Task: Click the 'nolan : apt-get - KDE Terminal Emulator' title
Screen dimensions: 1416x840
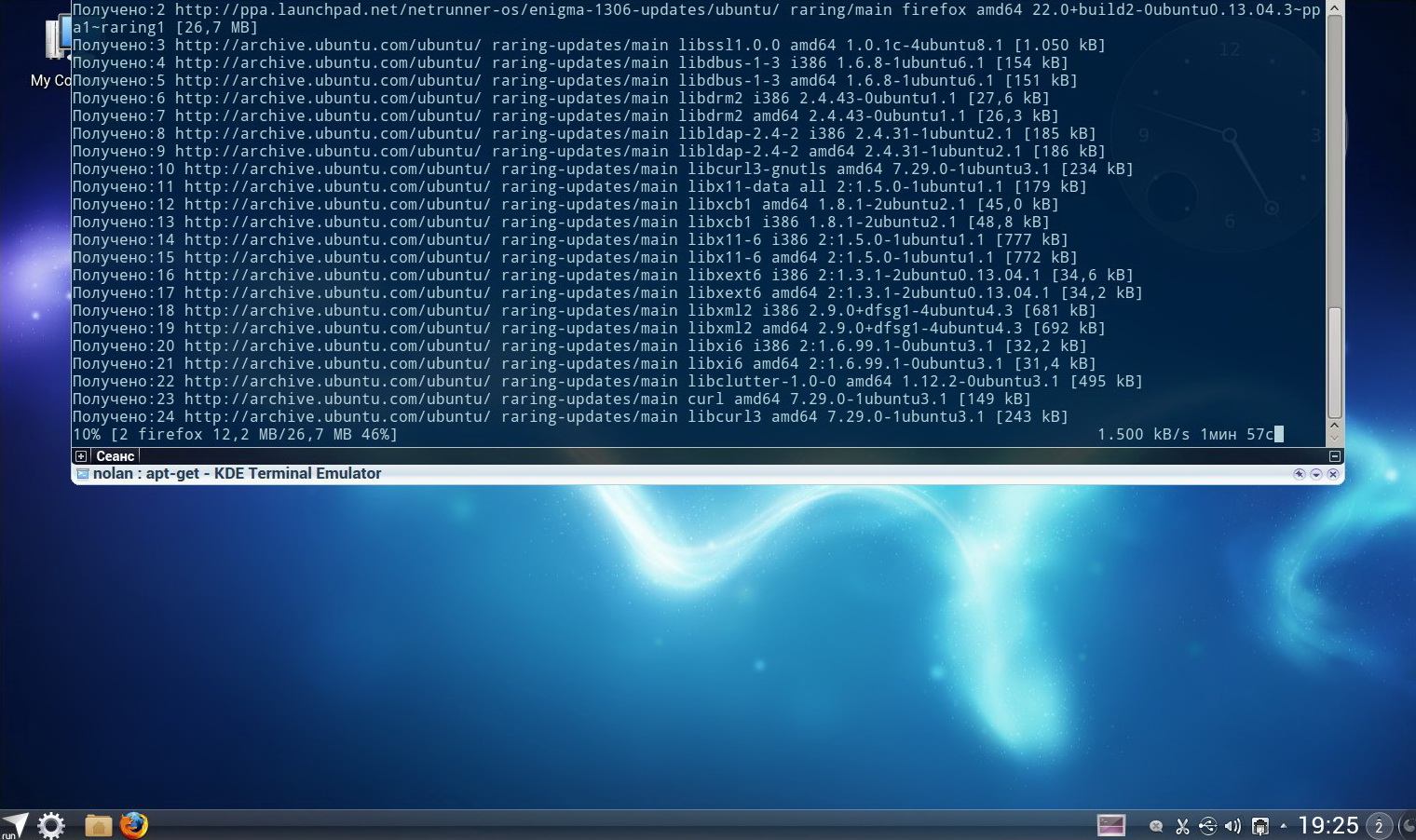Action: point(237,473)
